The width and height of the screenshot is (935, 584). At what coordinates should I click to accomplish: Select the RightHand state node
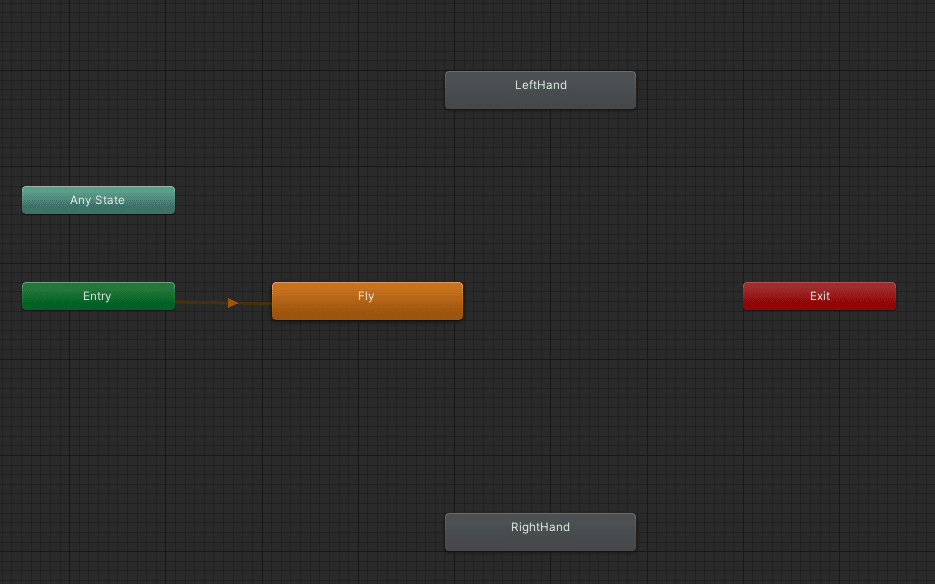coord(540,532)
